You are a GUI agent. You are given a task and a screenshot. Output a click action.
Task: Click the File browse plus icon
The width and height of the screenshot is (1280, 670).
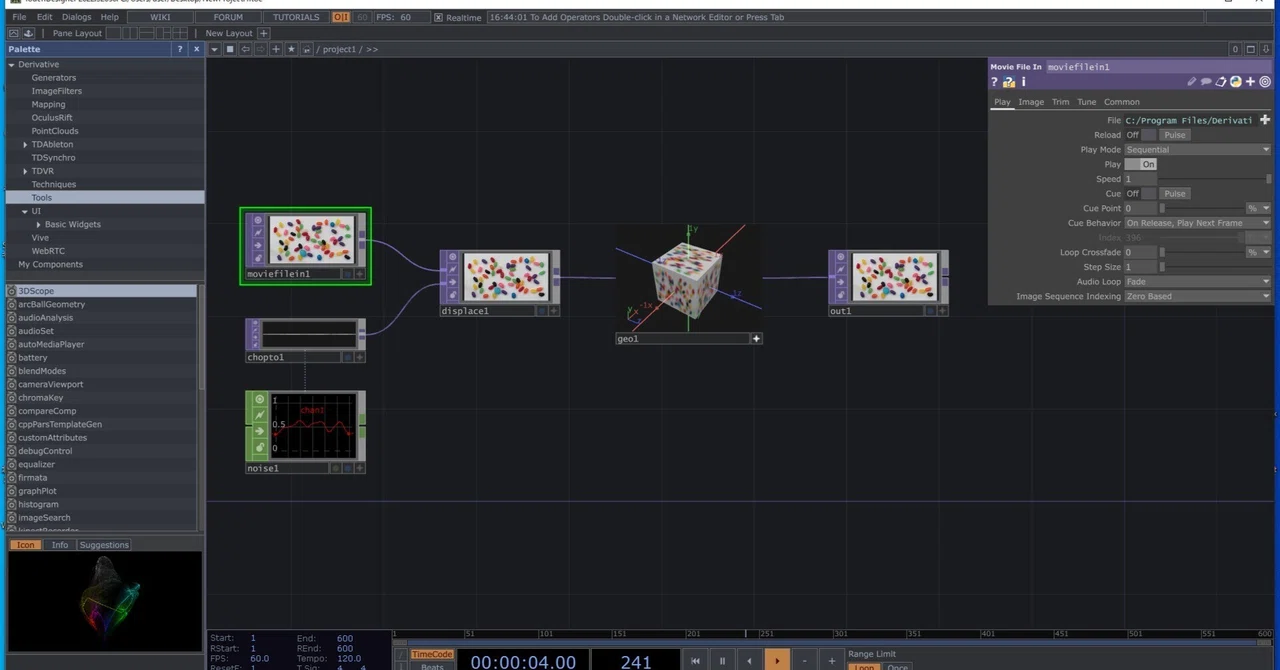1265,120
